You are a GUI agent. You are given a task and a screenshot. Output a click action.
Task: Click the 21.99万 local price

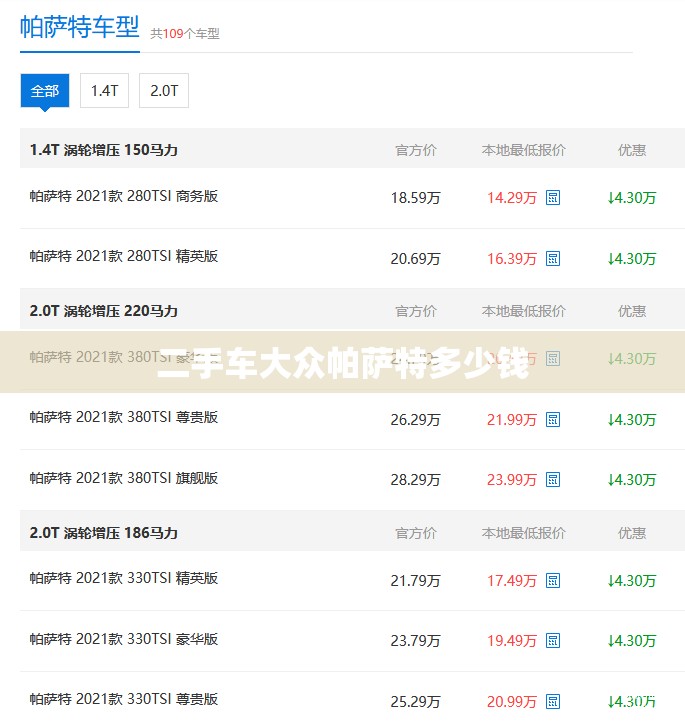pyautogui.click(x=512, y=419)
